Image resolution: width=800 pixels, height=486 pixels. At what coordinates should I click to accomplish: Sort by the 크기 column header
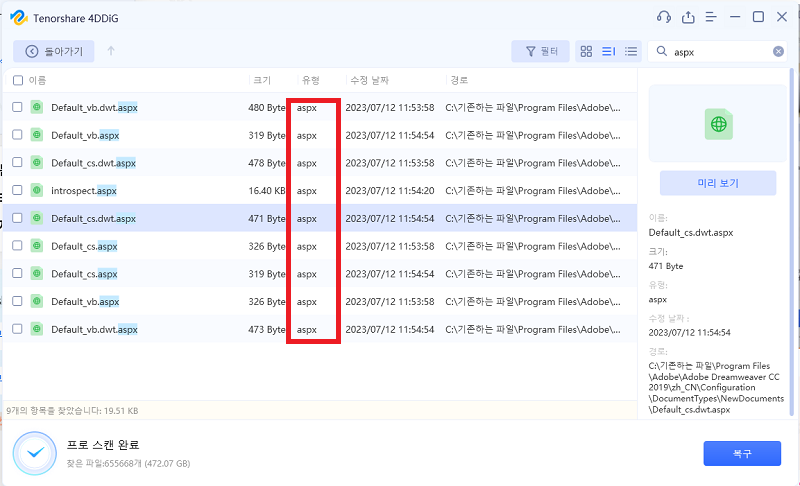click(262, 80)
